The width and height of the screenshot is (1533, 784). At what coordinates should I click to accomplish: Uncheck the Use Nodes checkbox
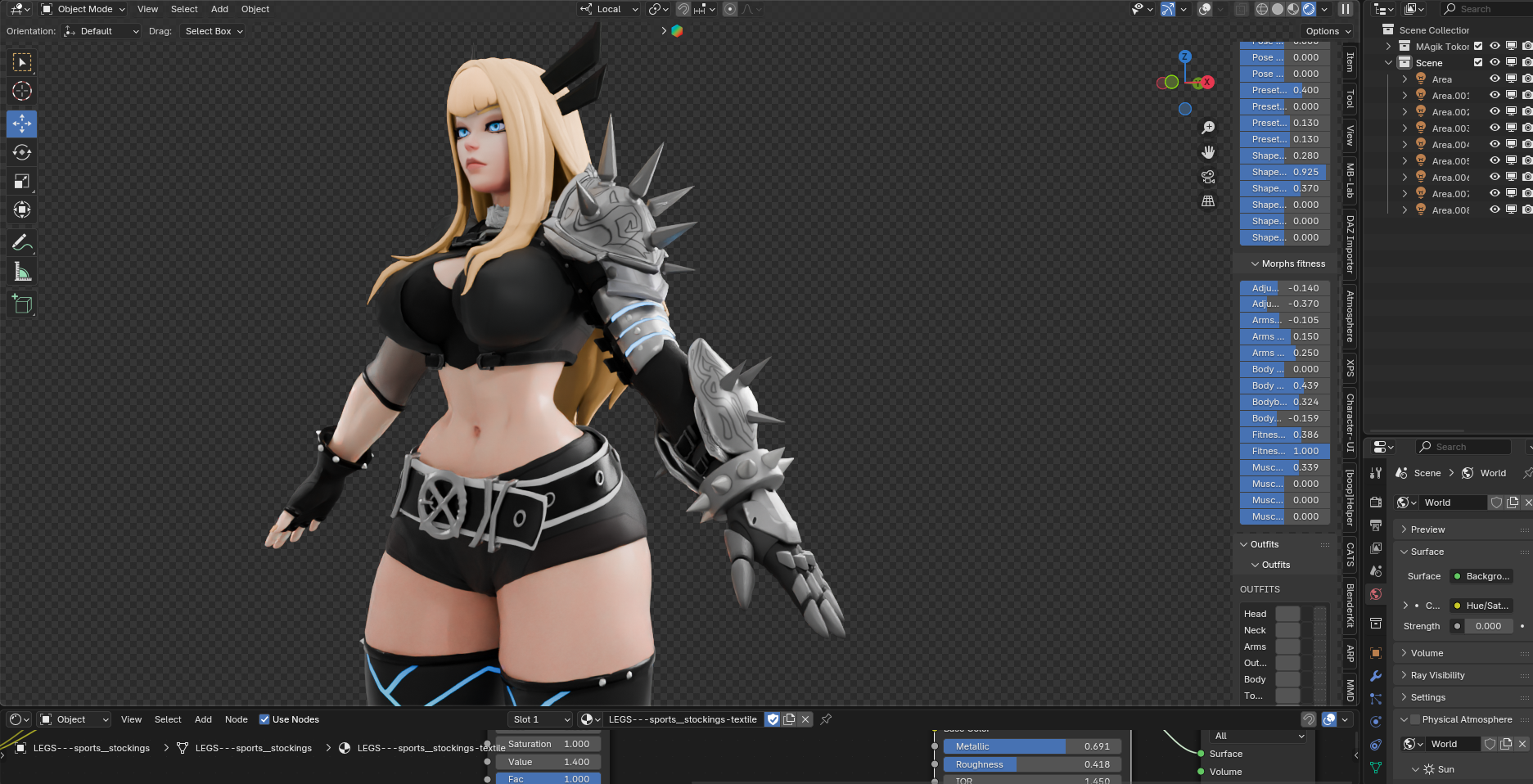(x=264, y=719)
